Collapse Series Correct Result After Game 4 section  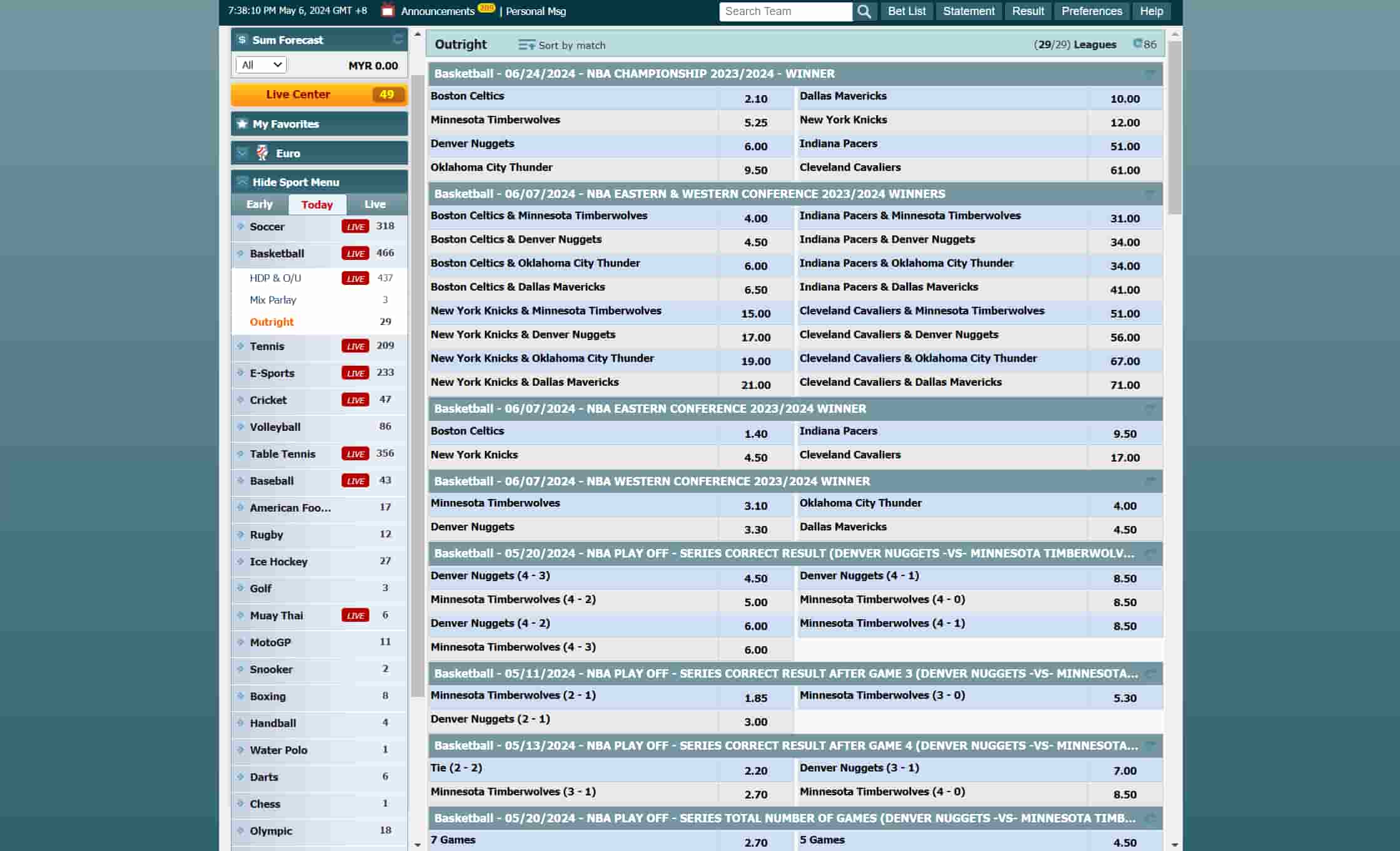click(1150, 745)
